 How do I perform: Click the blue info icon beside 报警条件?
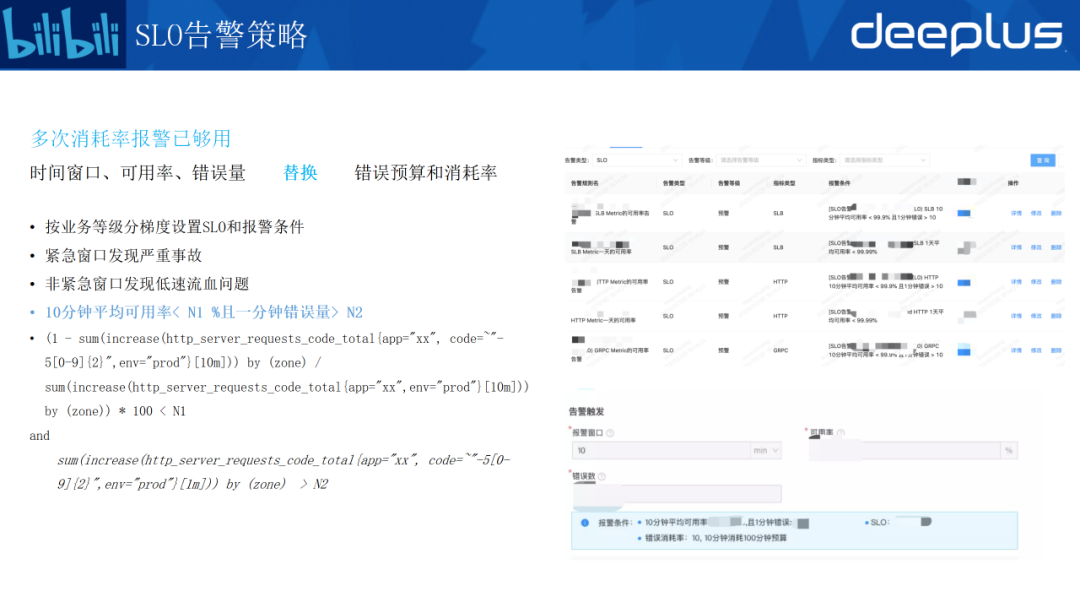click(x=585, y=522)
